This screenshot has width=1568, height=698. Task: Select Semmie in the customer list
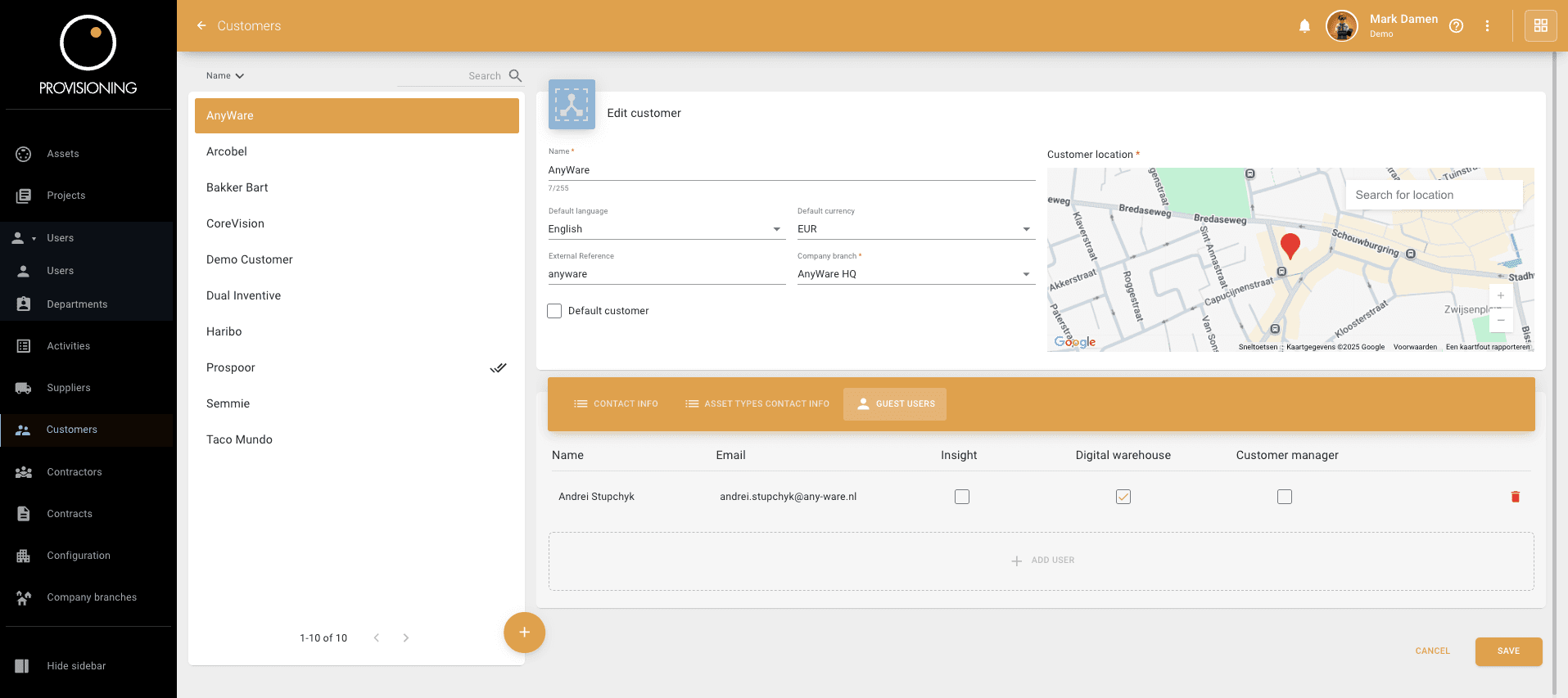(357, 403)
